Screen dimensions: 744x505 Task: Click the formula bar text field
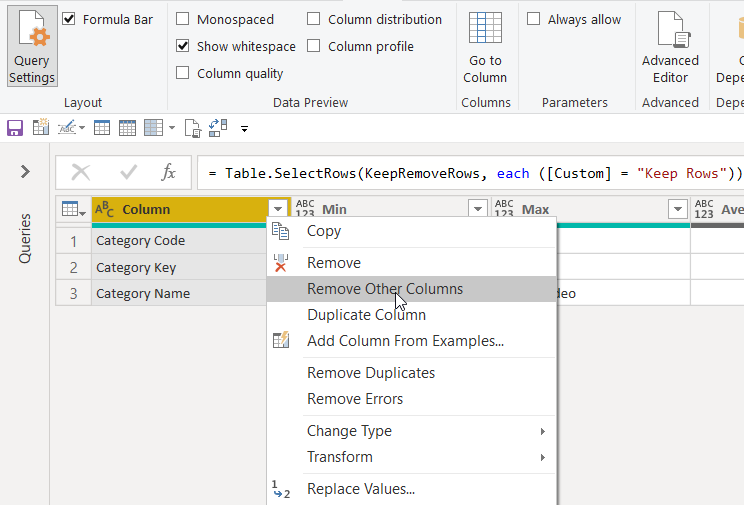(x=470, y=173)
